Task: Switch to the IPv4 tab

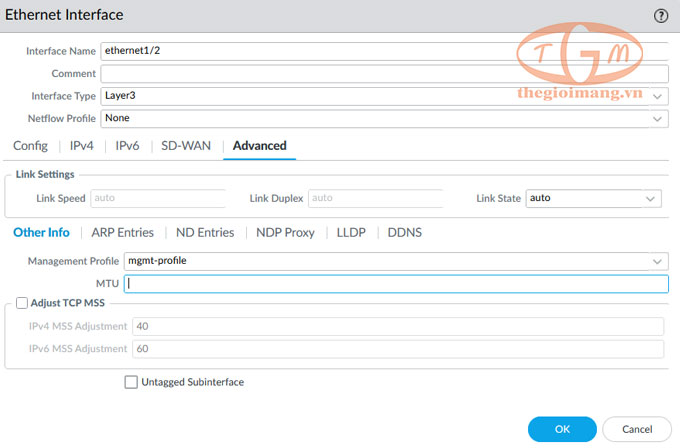Action: [x=82, y=146]
